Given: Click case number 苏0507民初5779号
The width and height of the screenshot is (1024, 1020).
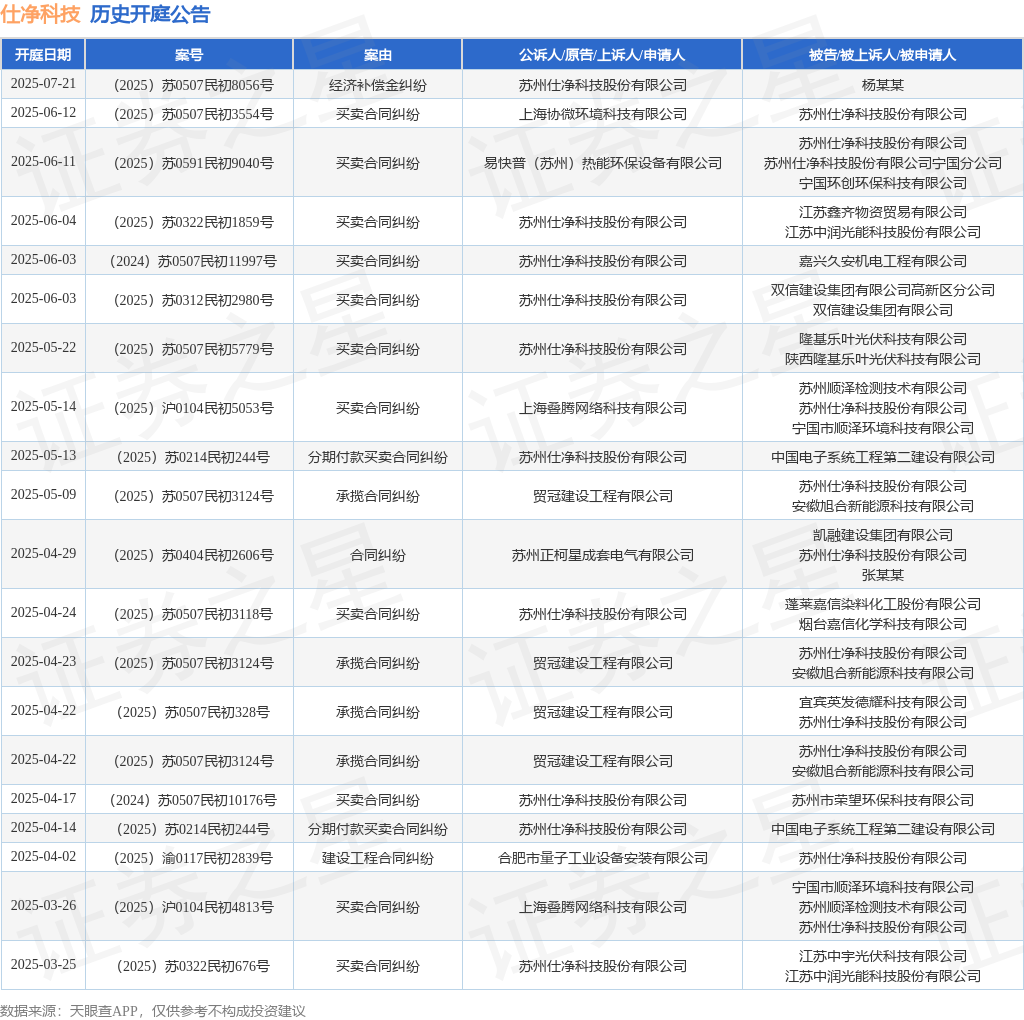Looking at the screenshot, I should click(x=193, y=349).
